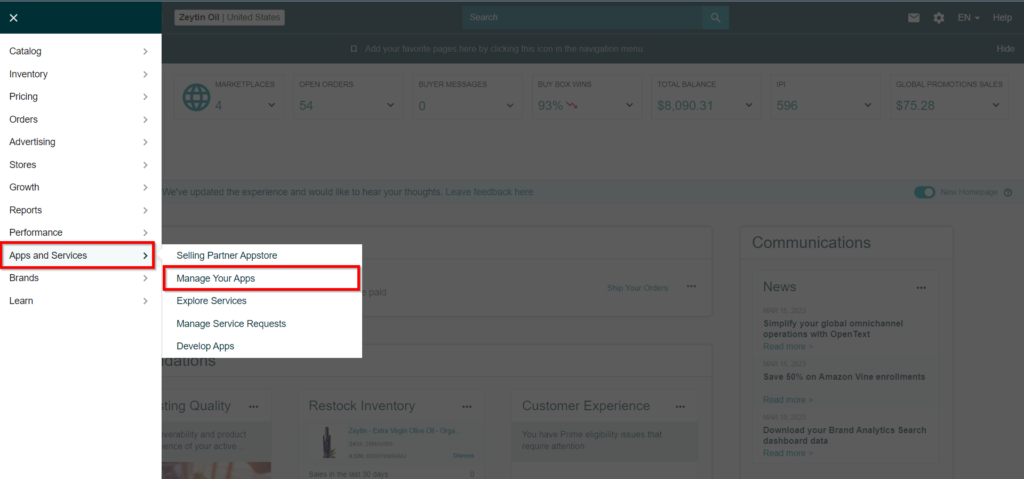
Task: Expand the Catalog menu chevron
Action: pos(145,51)
